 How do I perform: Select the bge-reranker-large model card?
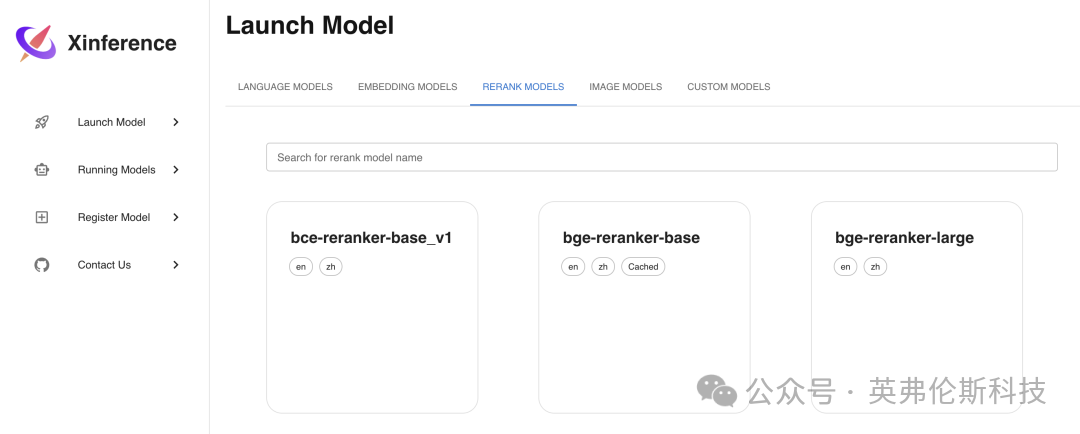coord(917,307)
